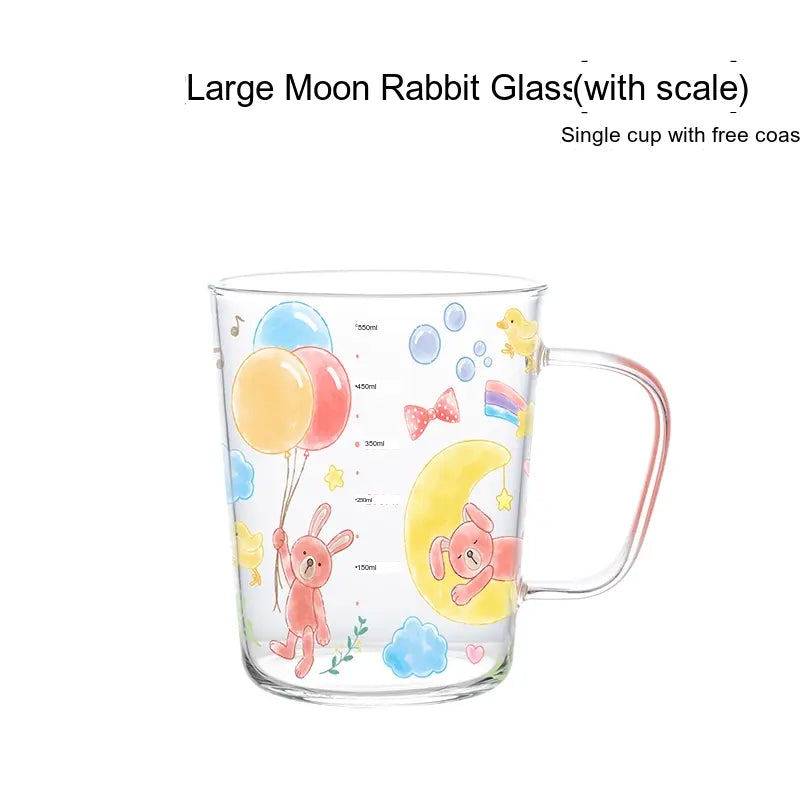
Task: Click the yellow chick near the handle
Action: click(518, 334)
